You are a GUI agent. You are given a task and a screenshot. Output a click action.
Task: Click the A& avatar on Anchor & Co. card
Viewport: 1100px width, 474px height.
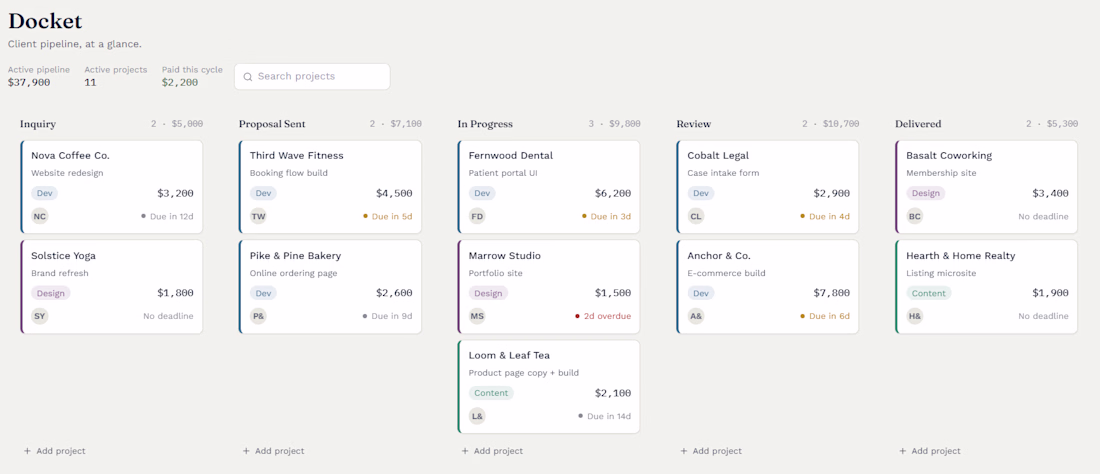(x=696, y=316)
